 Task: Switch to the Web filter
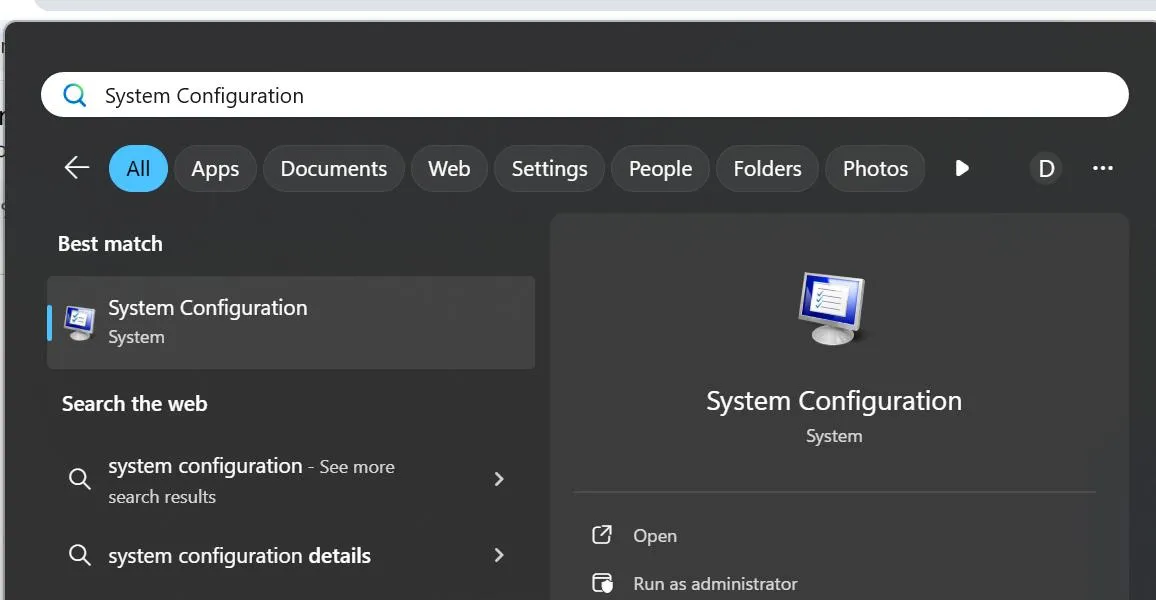point(449,169)
